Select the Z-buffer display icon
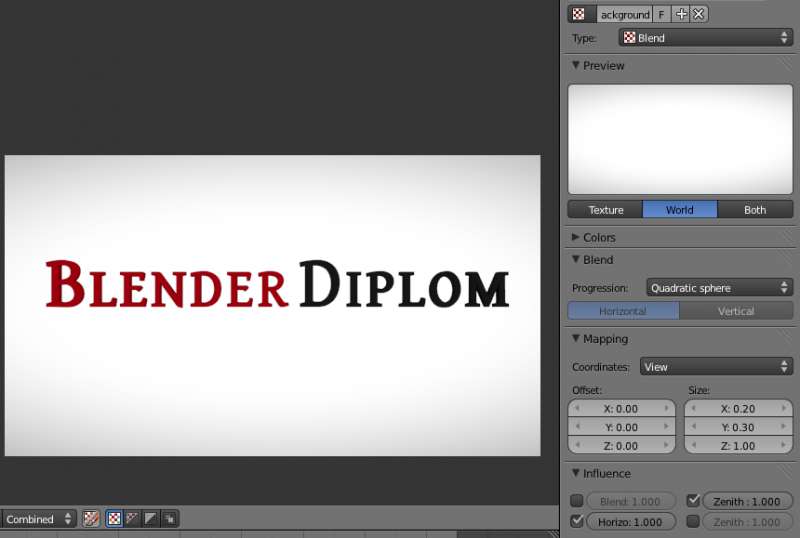 pyautogui.click(x=170, y=519)
